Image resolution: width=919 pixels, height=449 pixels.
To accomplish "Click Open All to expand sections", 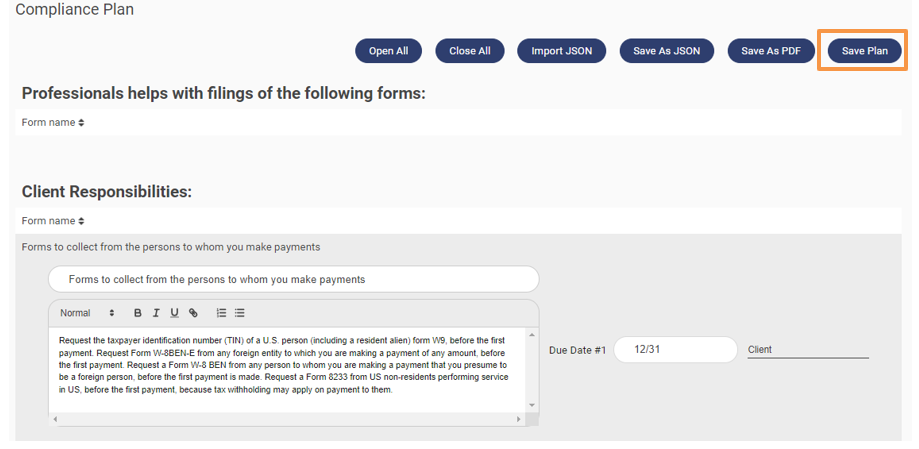I will coord(388,51).
